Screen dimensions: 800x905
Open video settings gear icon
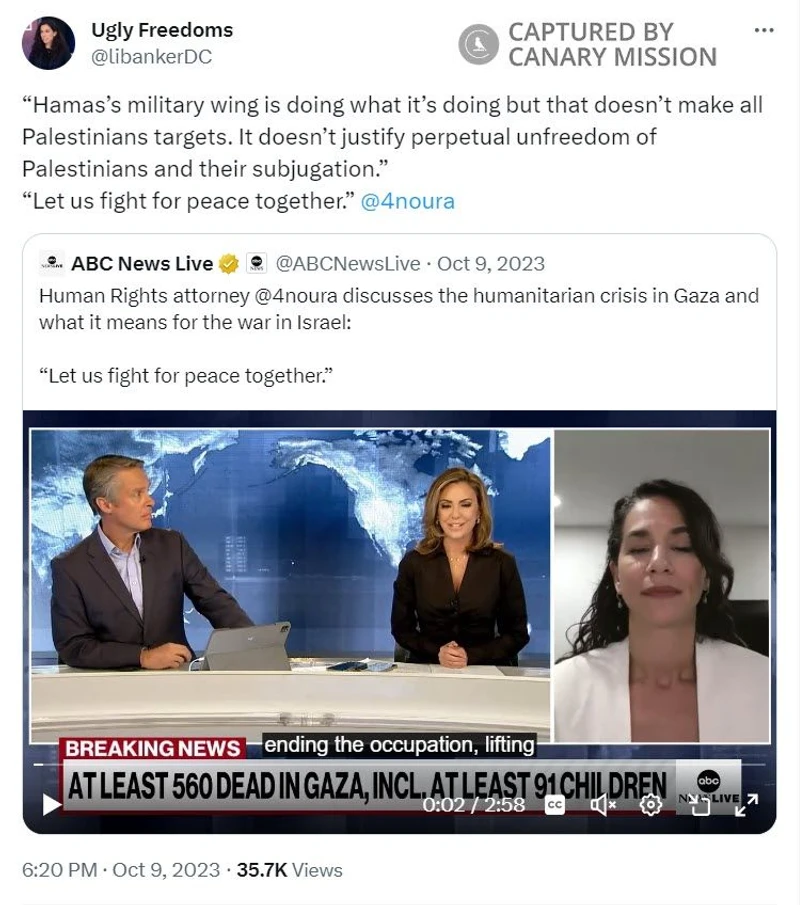click(651, 805)
